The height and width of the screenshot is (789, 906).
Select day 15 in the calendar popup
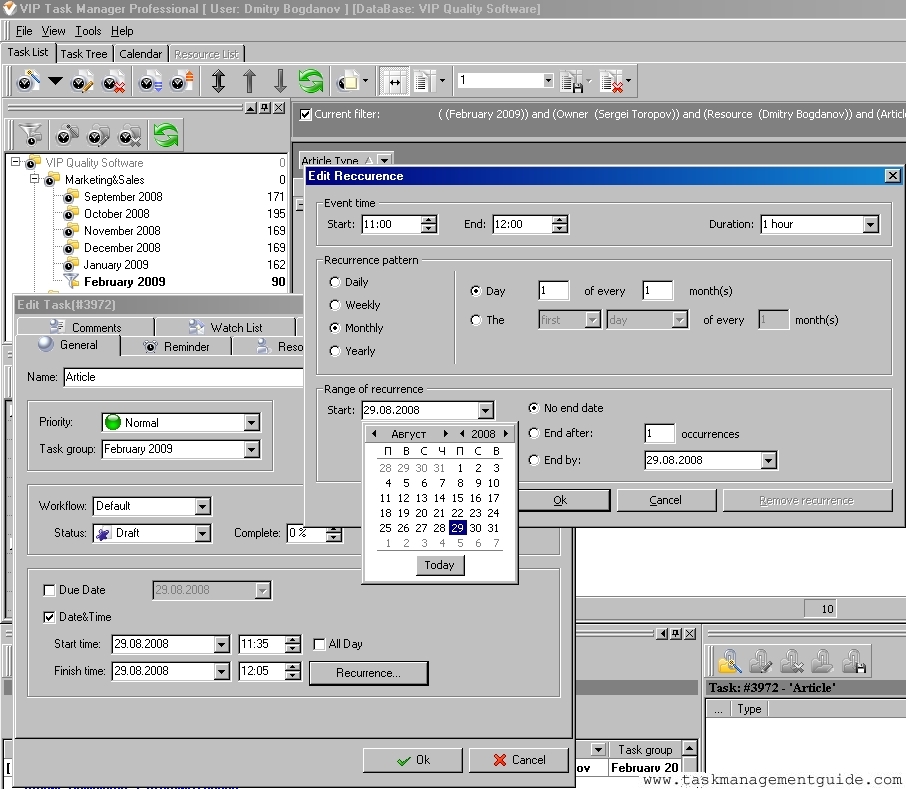pos(458,498)
